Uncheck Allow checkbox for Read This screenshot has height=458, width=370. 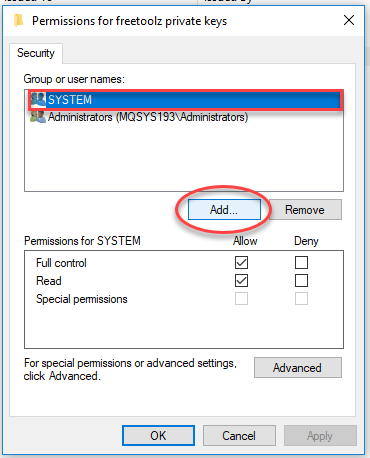coord(241,281)
